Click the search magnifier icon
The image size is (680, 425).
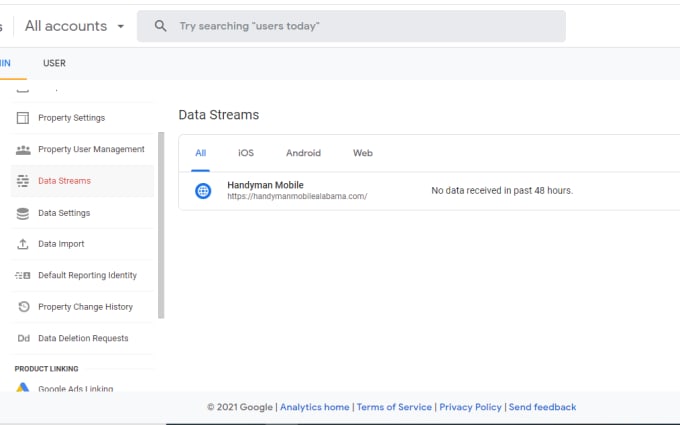160,26
